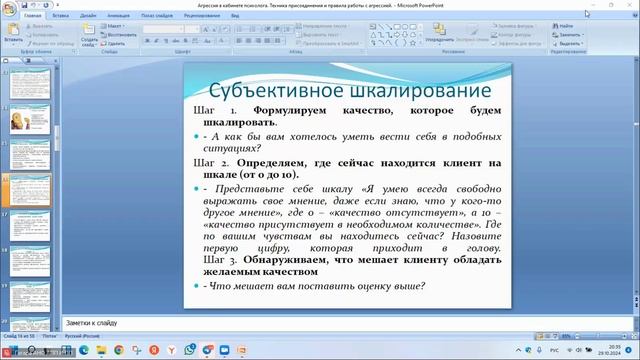Switch to the Вид (View) tab
Screen dimensions: 640x360
coord(235,16)
